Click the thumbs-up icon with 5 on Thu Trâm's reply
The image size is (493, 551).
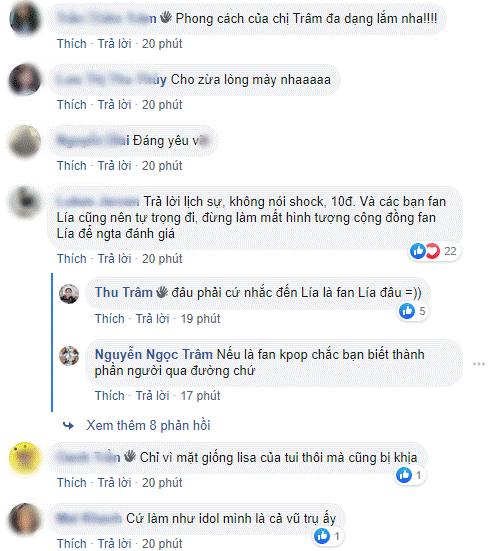[x=407, y=311]
